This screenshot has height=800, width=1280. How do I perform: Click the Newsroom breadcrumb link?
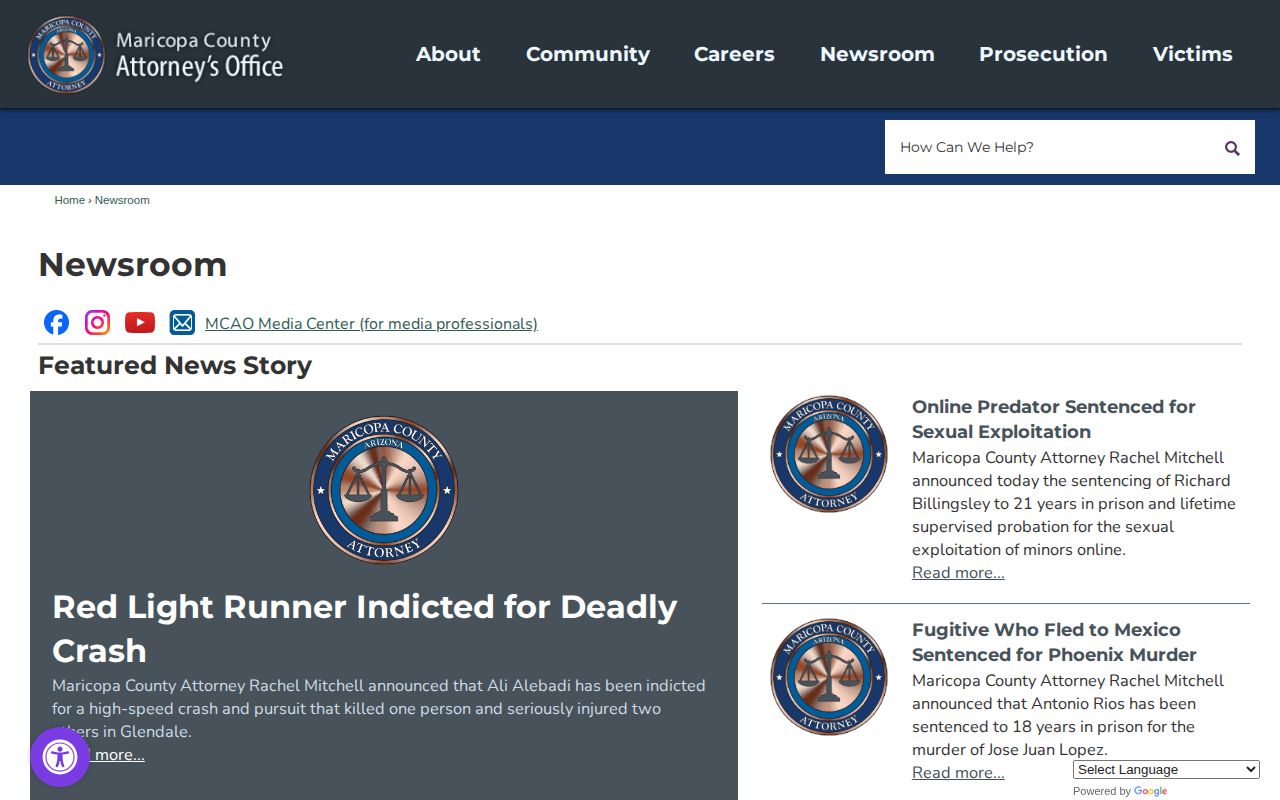click(x=122, y=200)
